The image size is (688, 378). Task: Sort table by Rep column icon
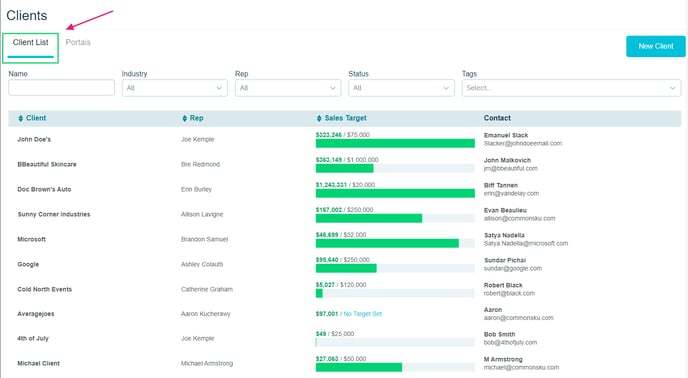[x=184, y=118]
